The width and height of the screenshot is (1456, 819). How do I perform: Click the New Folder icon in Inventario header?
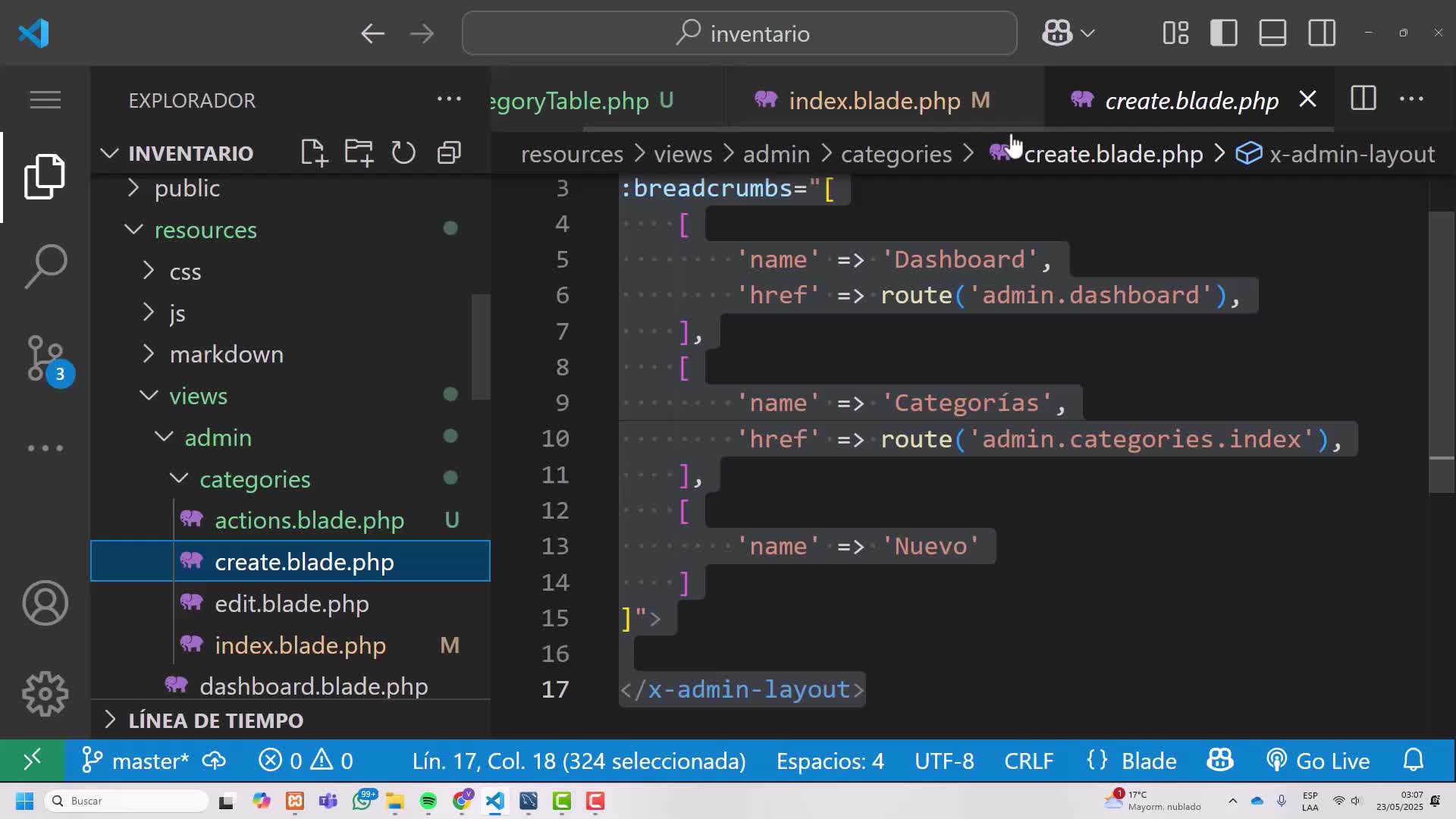point(359,153)
